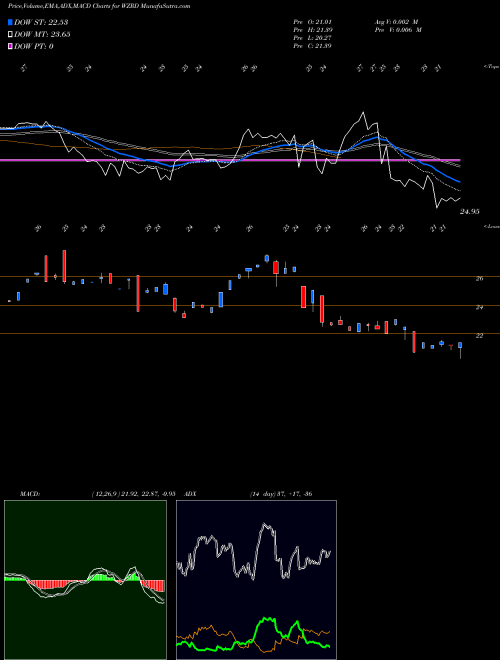Image resolution: width=500 pixels, height=660 pixels.
Task: Click the '<Tops' marker label
Action: (x=491, y=67)
